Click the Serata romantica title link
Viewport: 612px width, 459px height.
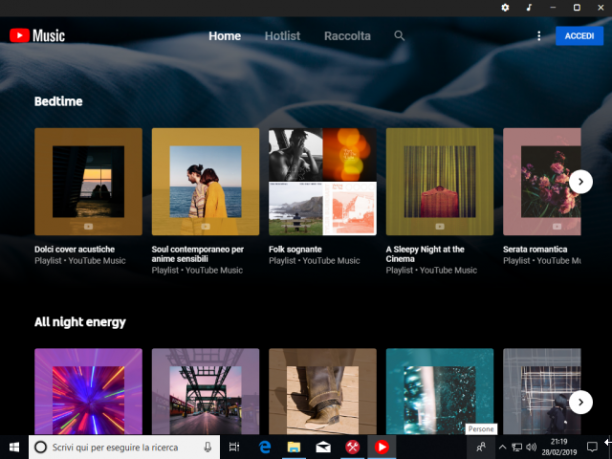click(x=535, y=249)
